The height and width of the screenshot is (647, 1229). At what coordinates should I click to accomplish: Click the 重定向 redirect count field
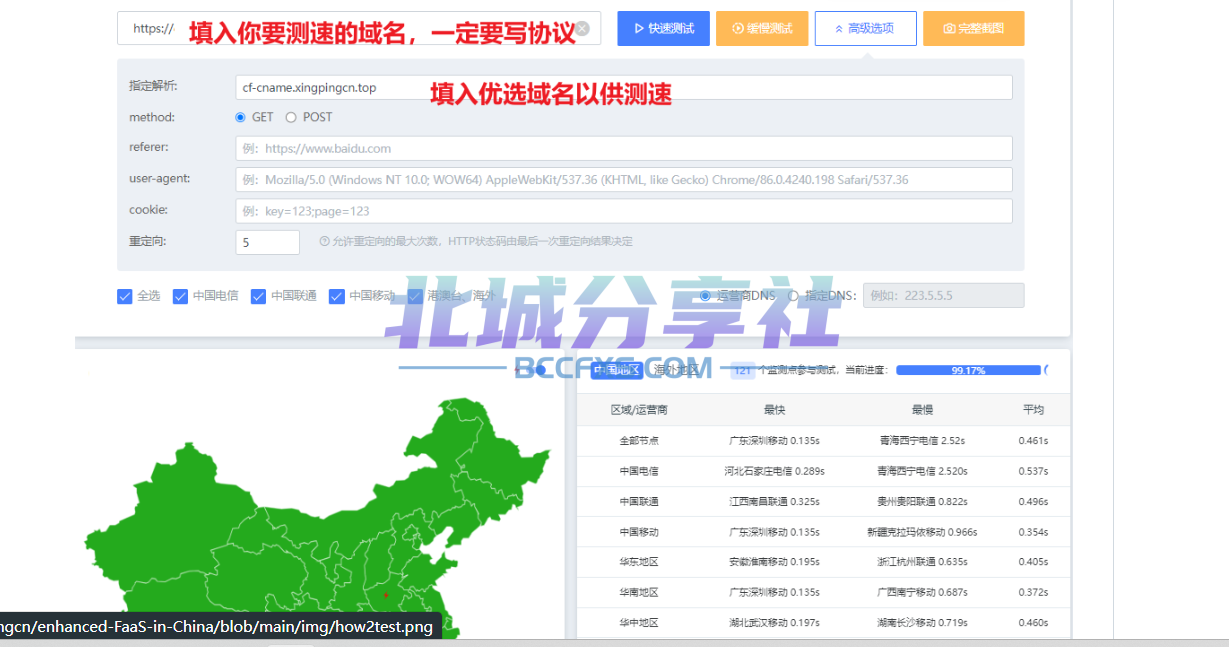pyautogui.click(x=268, y=242)
